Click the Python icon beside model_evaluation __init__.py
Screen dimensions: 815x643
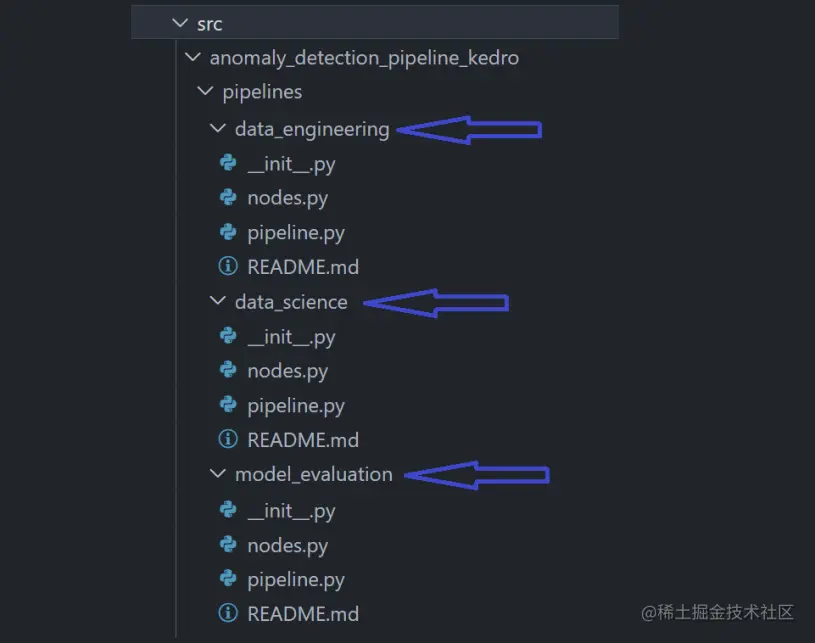[228, 510]
